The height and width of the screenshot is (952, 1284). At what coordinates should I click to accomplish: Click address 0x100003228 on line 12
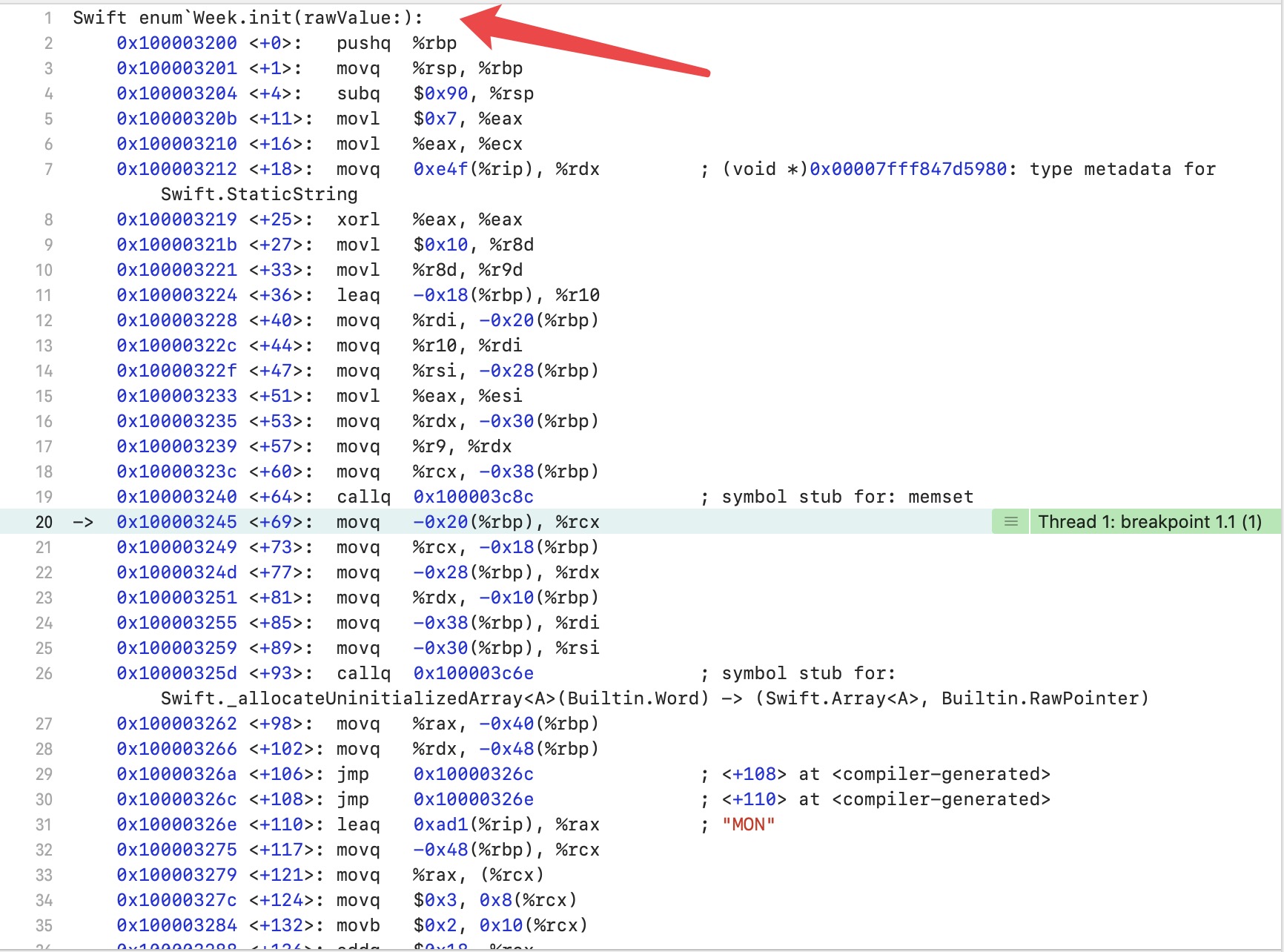[176, 320]
